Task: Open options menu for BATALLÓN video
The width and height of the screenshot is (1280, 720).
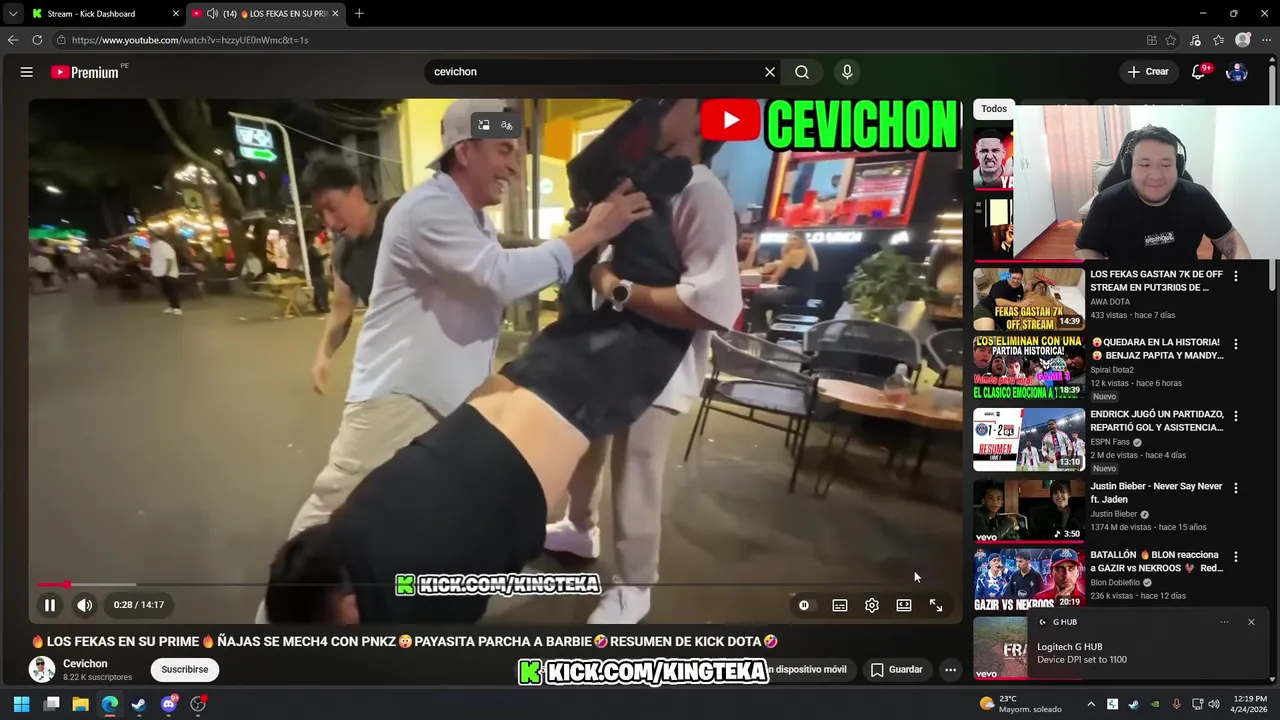Action: point(1236,556)
